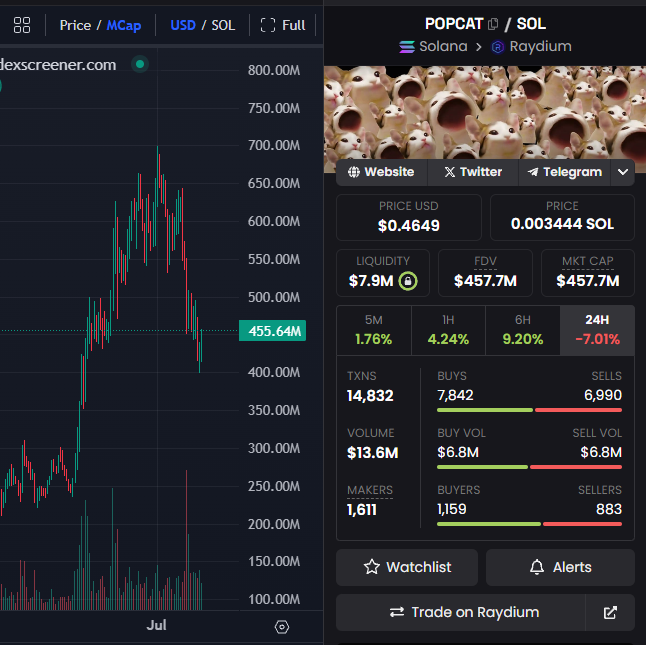Image resolution: width=646 pixels, height=645 pixels.
Task: Click the TXNS 14,832 value
Action: click(370, 396)
